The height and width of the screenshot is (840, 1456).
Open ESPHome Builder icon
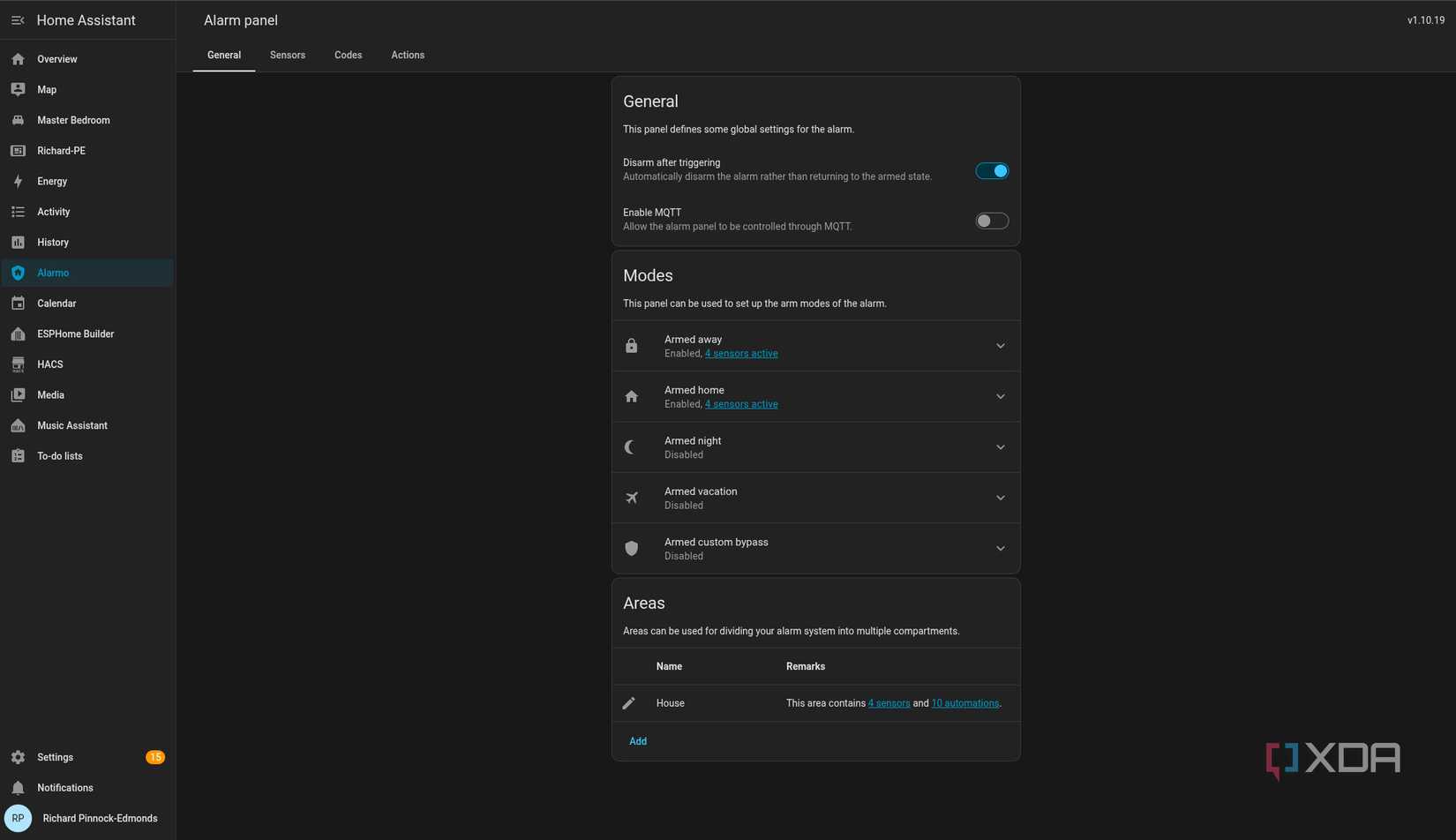tap(18, 334)
